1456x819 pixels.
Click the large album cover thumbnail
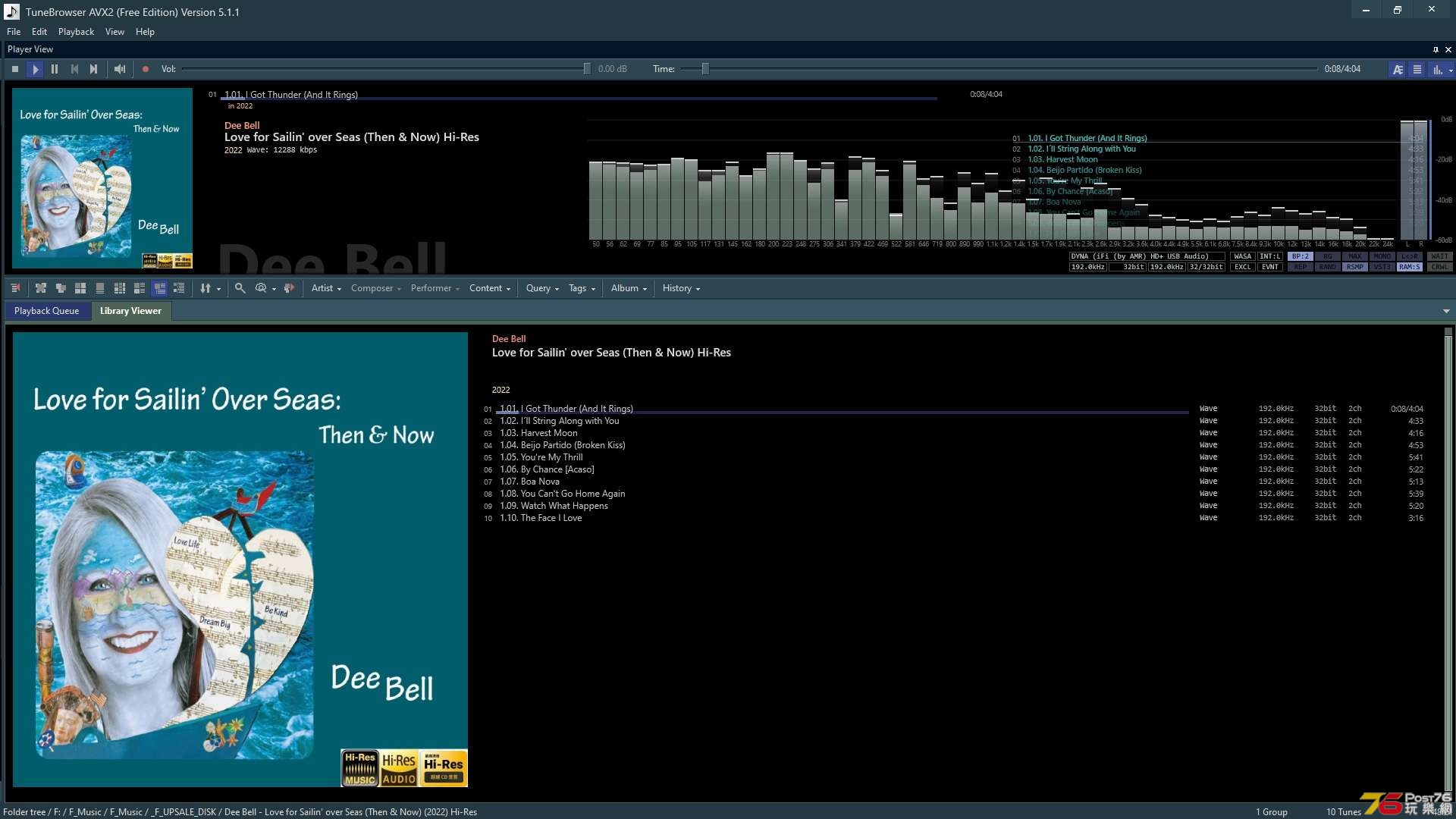click(240, 560)
